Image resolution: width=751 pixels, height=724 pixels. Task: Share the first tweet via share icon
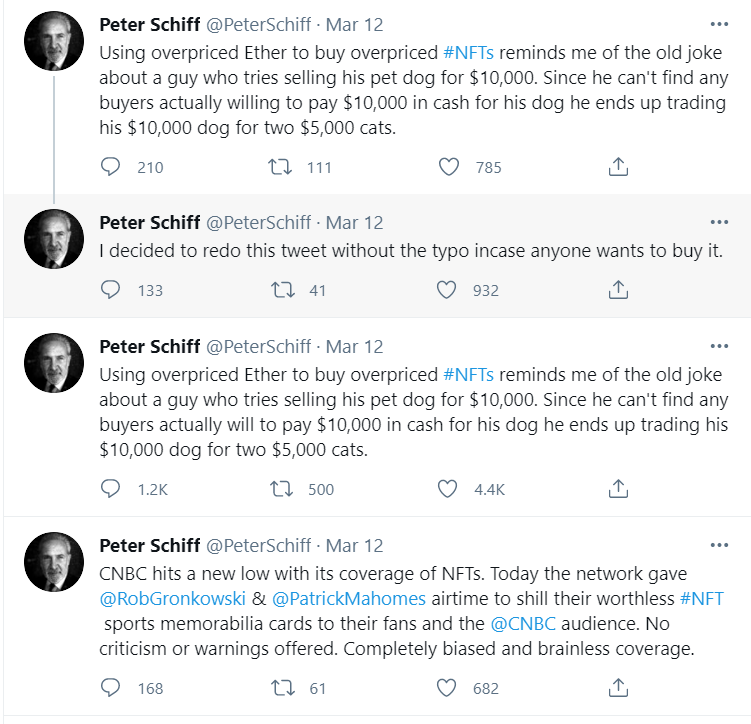(618, 167)
